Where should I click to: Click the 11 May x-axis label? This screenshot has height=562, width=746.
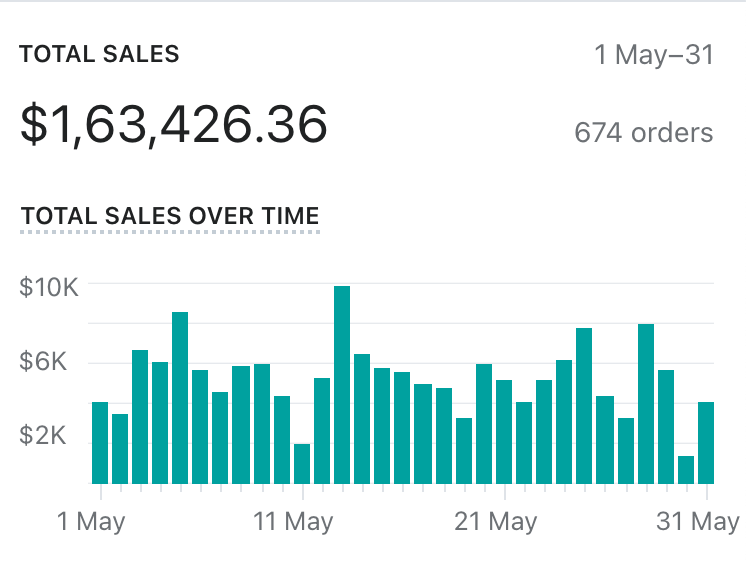(293, 521)
